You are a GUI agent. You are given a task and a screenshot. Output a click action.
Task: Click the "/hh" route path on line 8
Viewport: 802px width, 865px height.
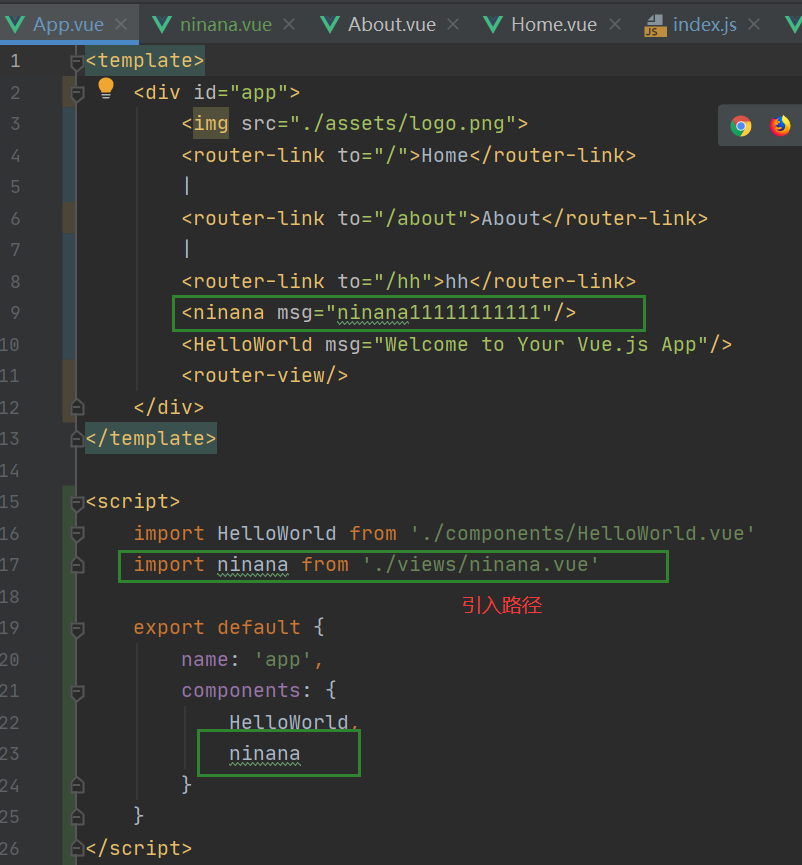(x=403, y=281)
